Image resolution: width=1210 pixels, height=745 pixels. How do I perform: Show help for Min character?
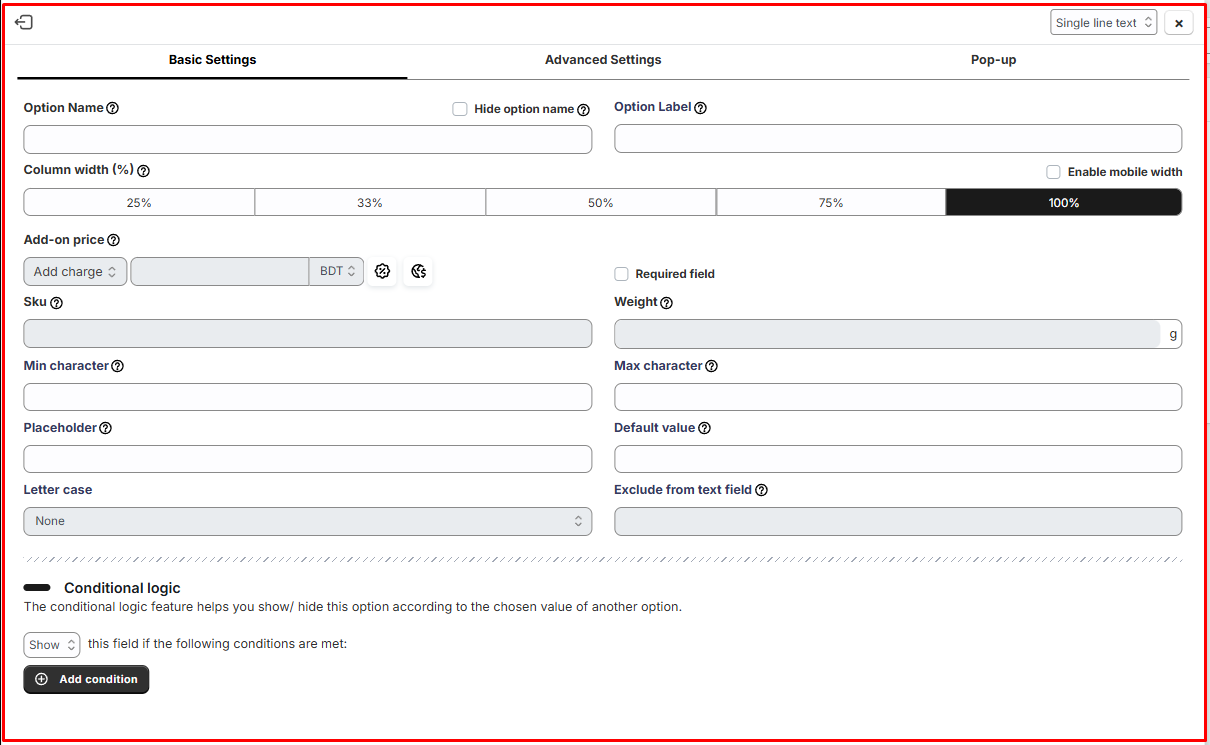(x=118, y=366)
